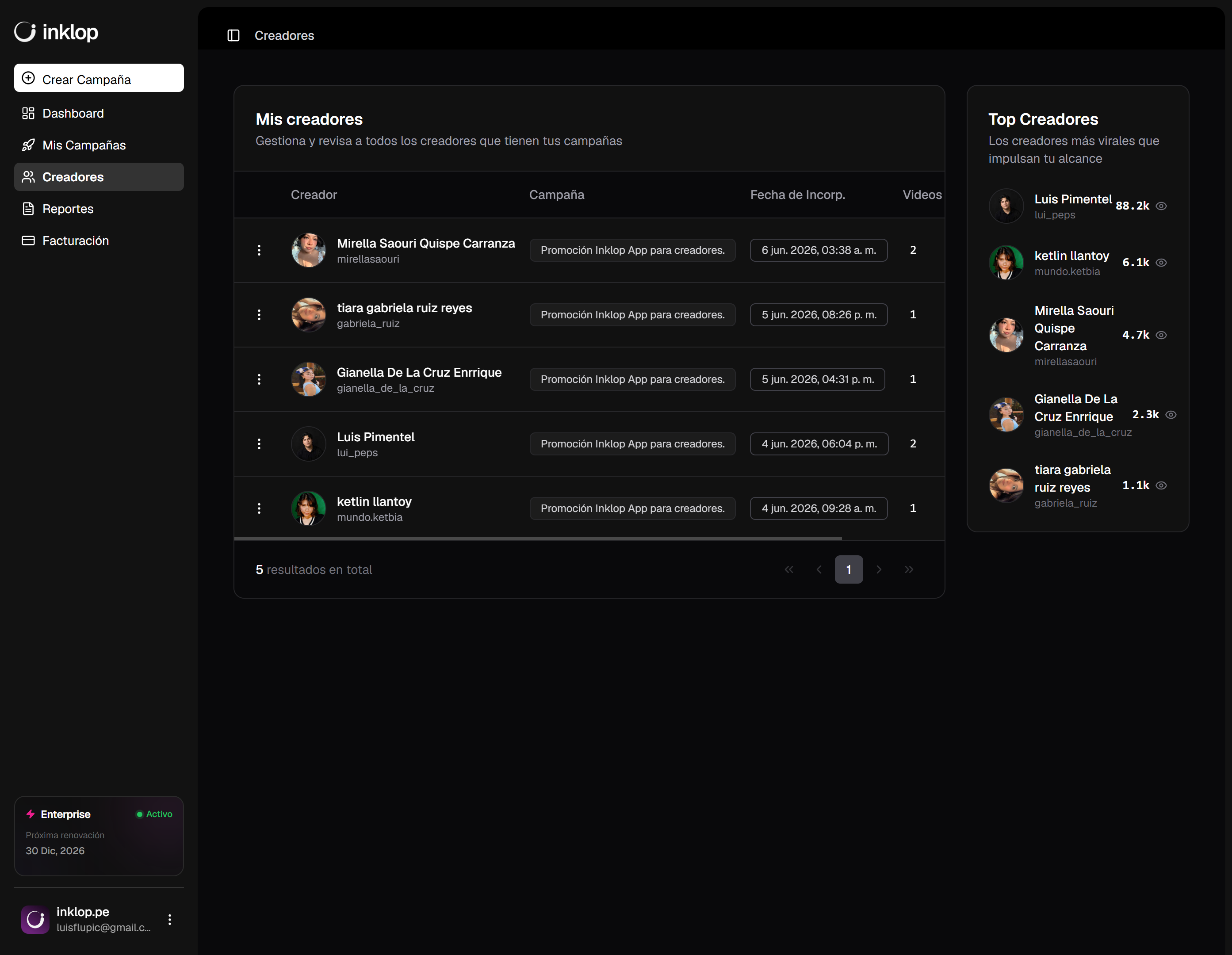1232x955 pixels.
Task: Select Creadores in the sidebar
Action: [99, 177]
